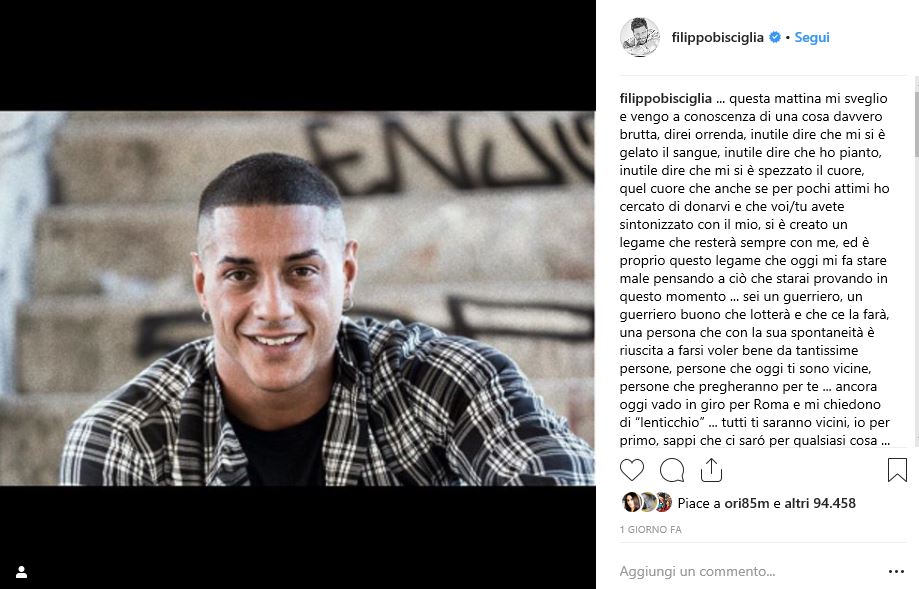Image resolution: width=919 pixels, height=589 pixels.
Task: Open the three-dots more options menu
Action: click(896, 571)
